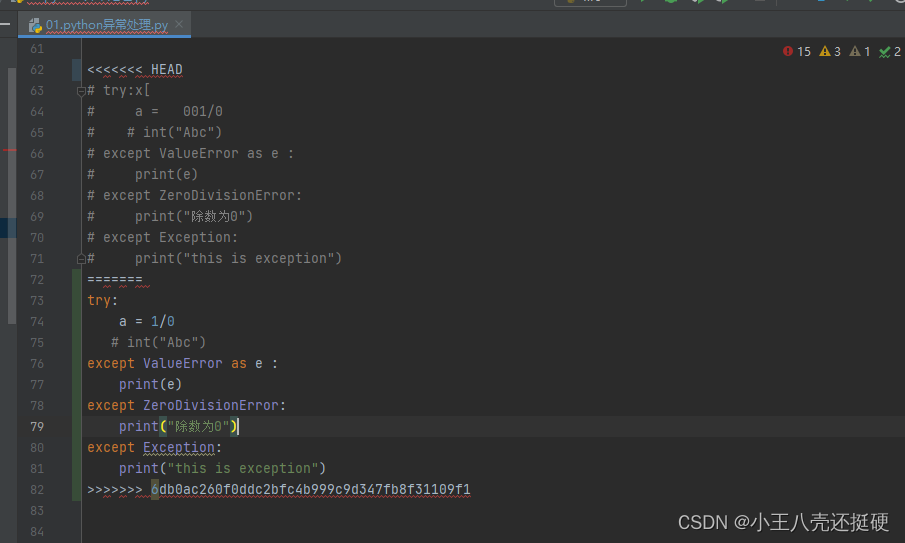The height and width of the screenshot is (543, 905).
Task: Hide the tool window with the minus icon
Action: click(x=6, y=24)
